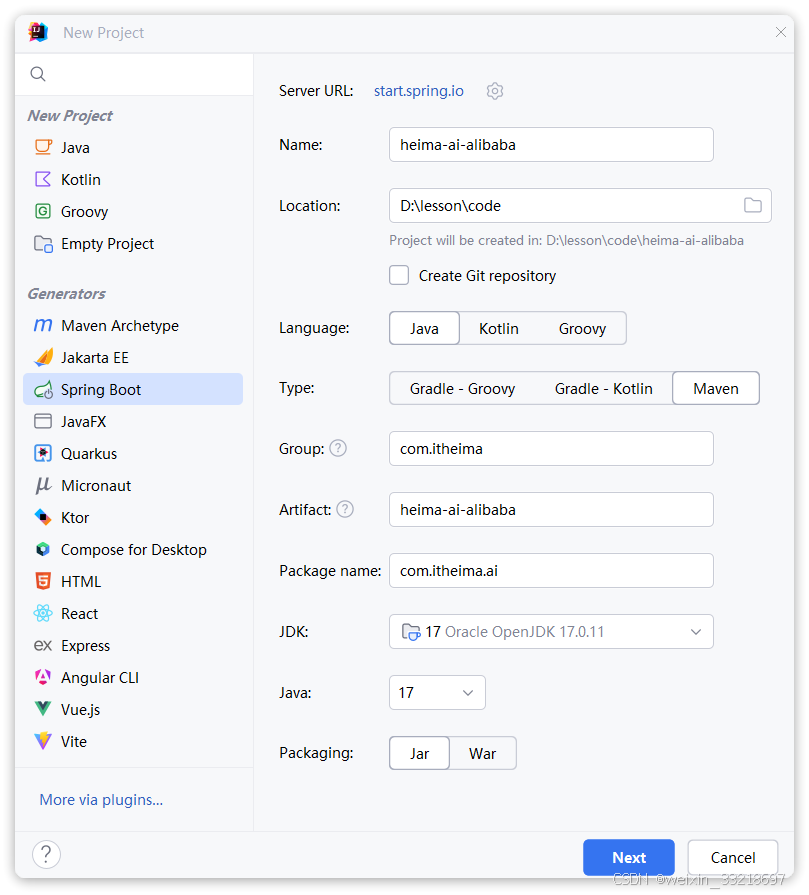This screenshot has width=809, height=895.
Task: Select Compose for Desktop label
Action: (x=134, y=550)
